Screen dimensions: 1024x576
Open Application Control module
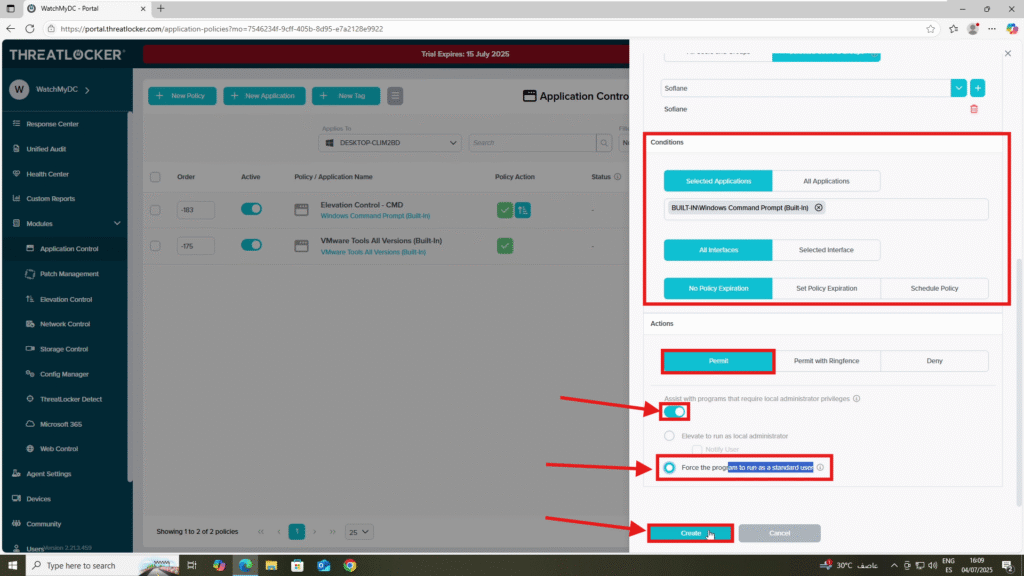click(69, 249)
